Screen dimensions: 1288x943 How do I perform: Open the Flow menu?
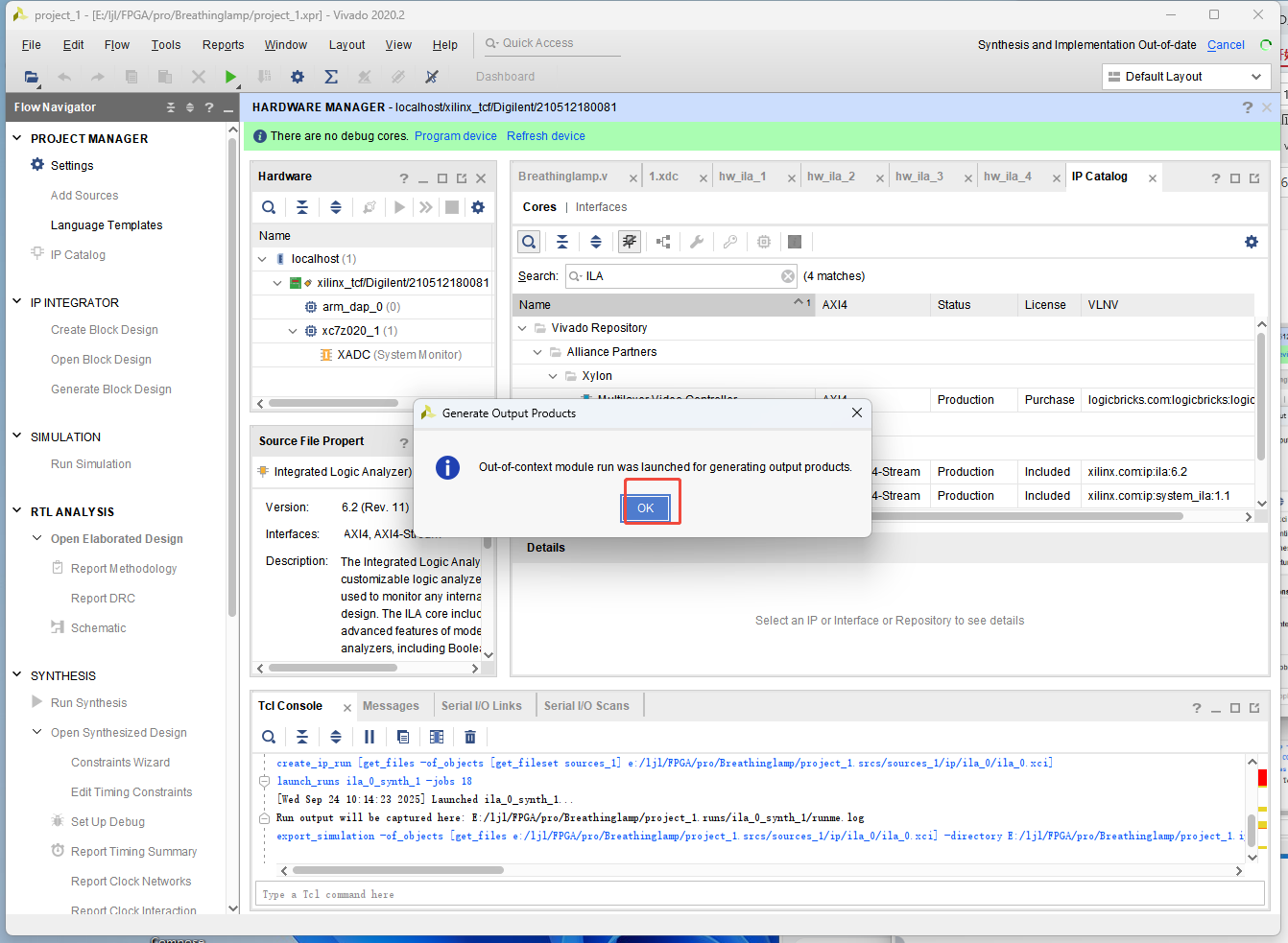tap(117, 45)
